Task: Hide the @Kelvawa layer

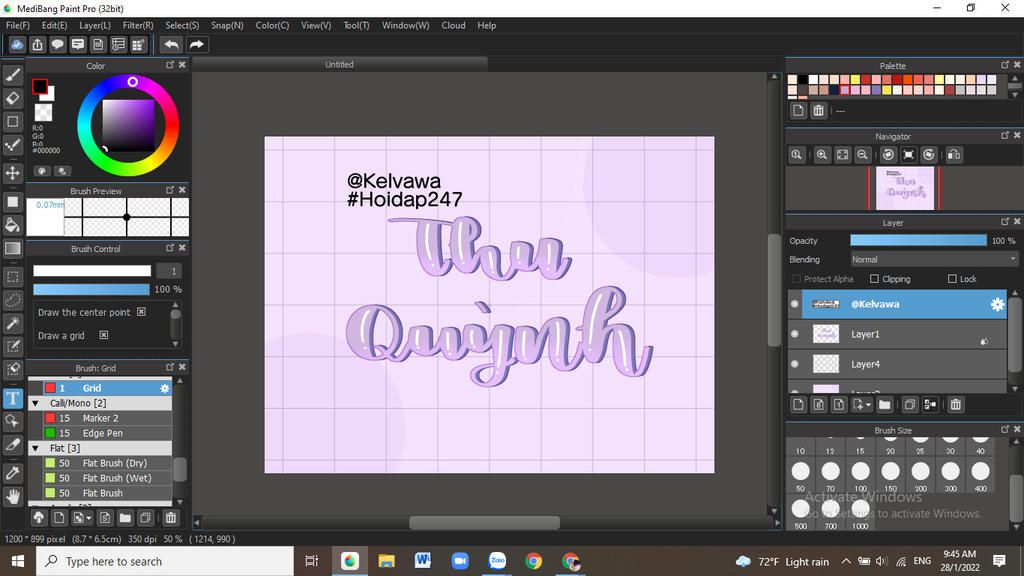Action: (x=795, y=304)
